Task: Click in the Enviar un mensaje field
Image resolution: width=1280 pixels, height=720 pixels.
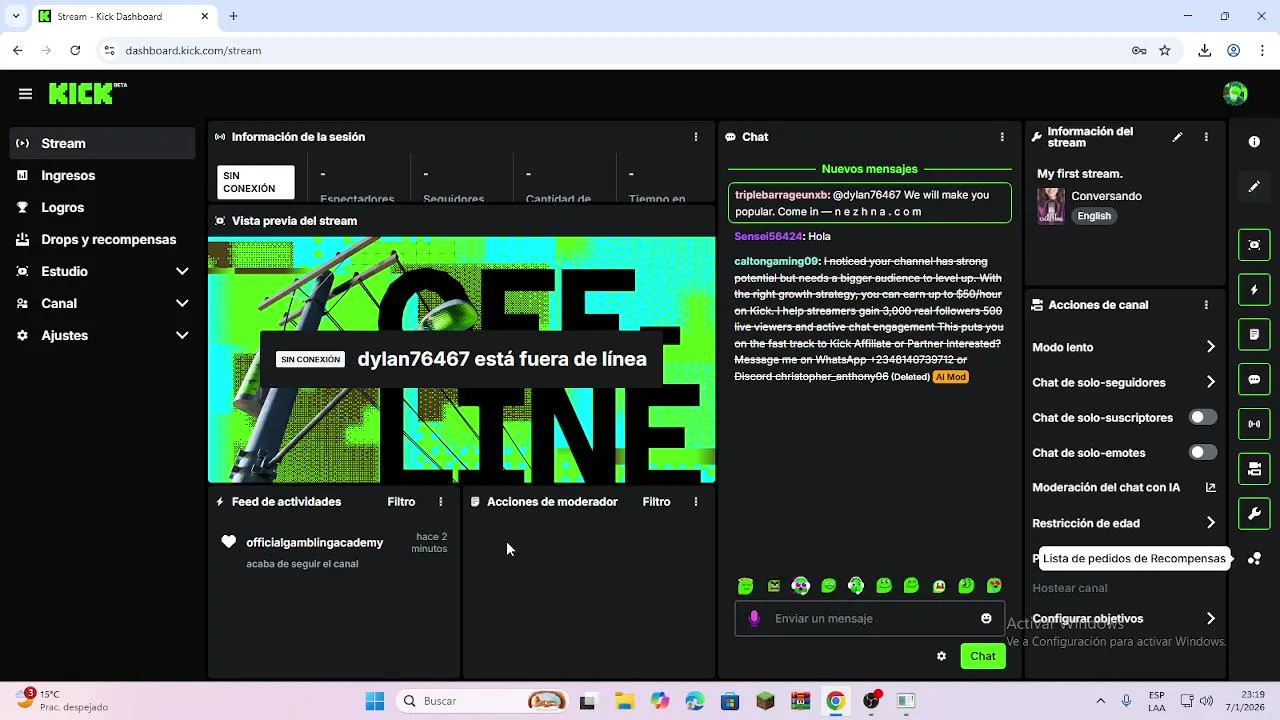Action: (x=870, y=619)
